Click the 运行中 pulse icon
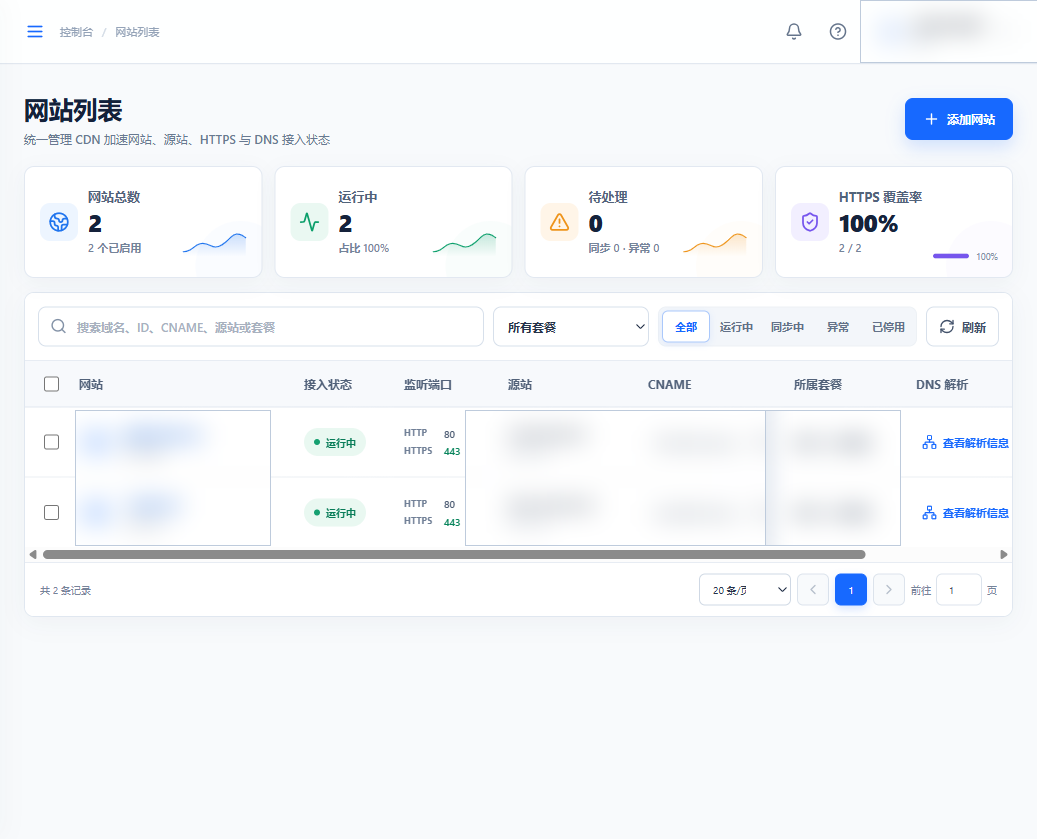 click(x=310, y=222)
